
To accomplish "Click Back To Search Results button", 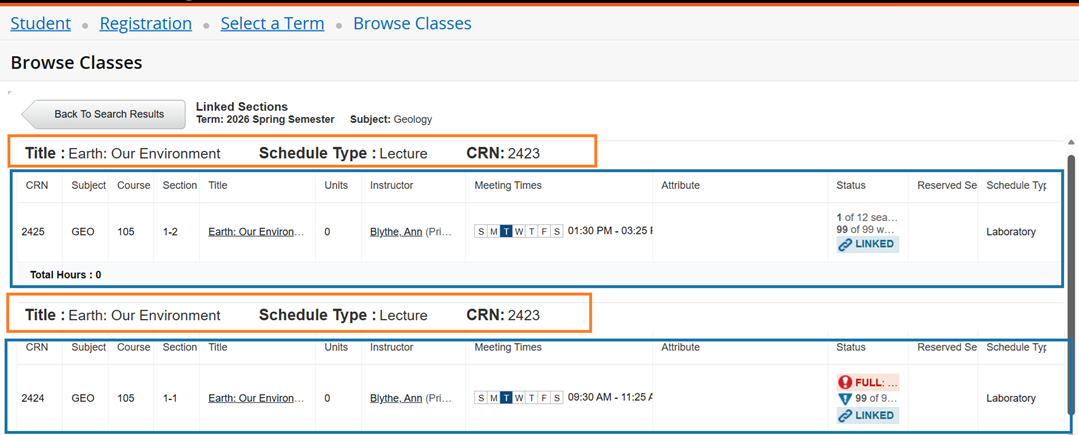I will click(104, 114).
